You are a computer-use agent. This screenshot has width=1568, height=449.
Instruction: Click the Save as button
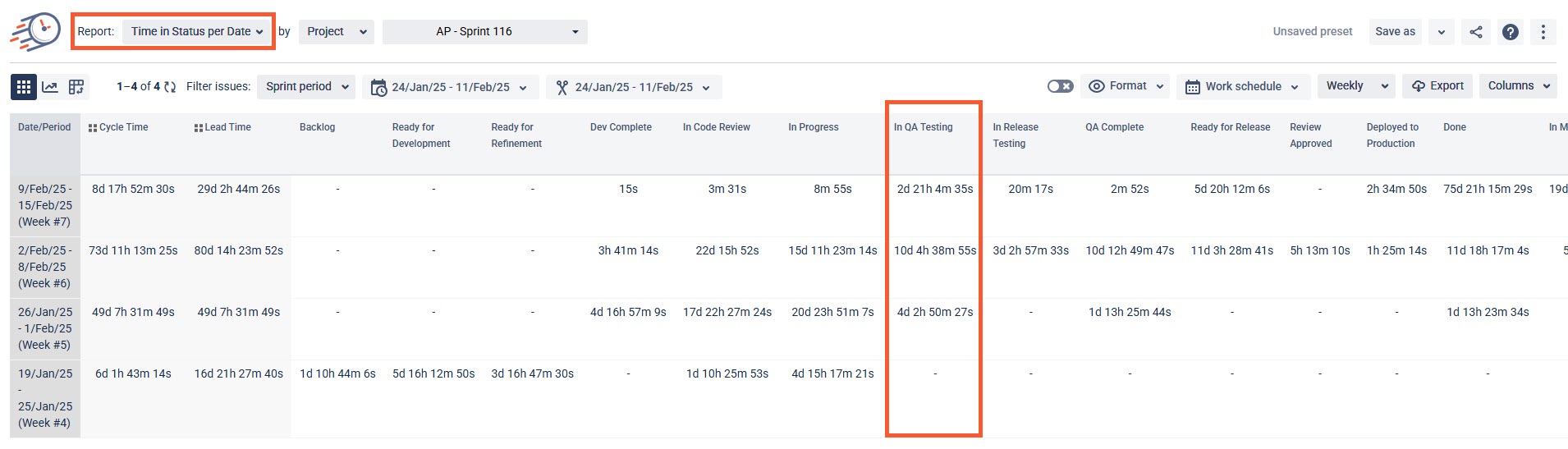[x=1395, y=32]
